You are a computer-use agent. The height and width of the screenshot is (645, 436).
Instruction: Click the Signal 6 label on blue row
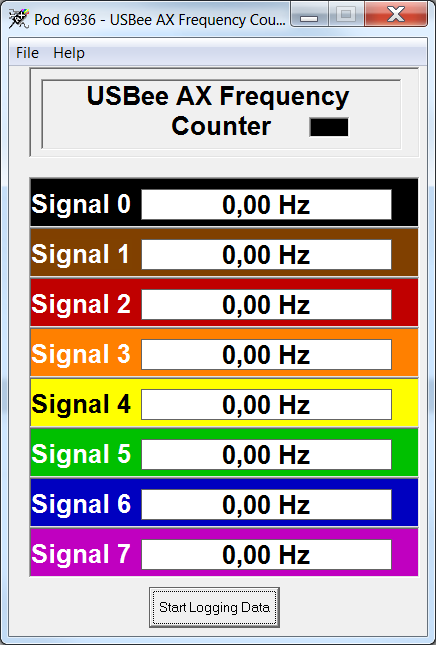(x=81, y=505)
